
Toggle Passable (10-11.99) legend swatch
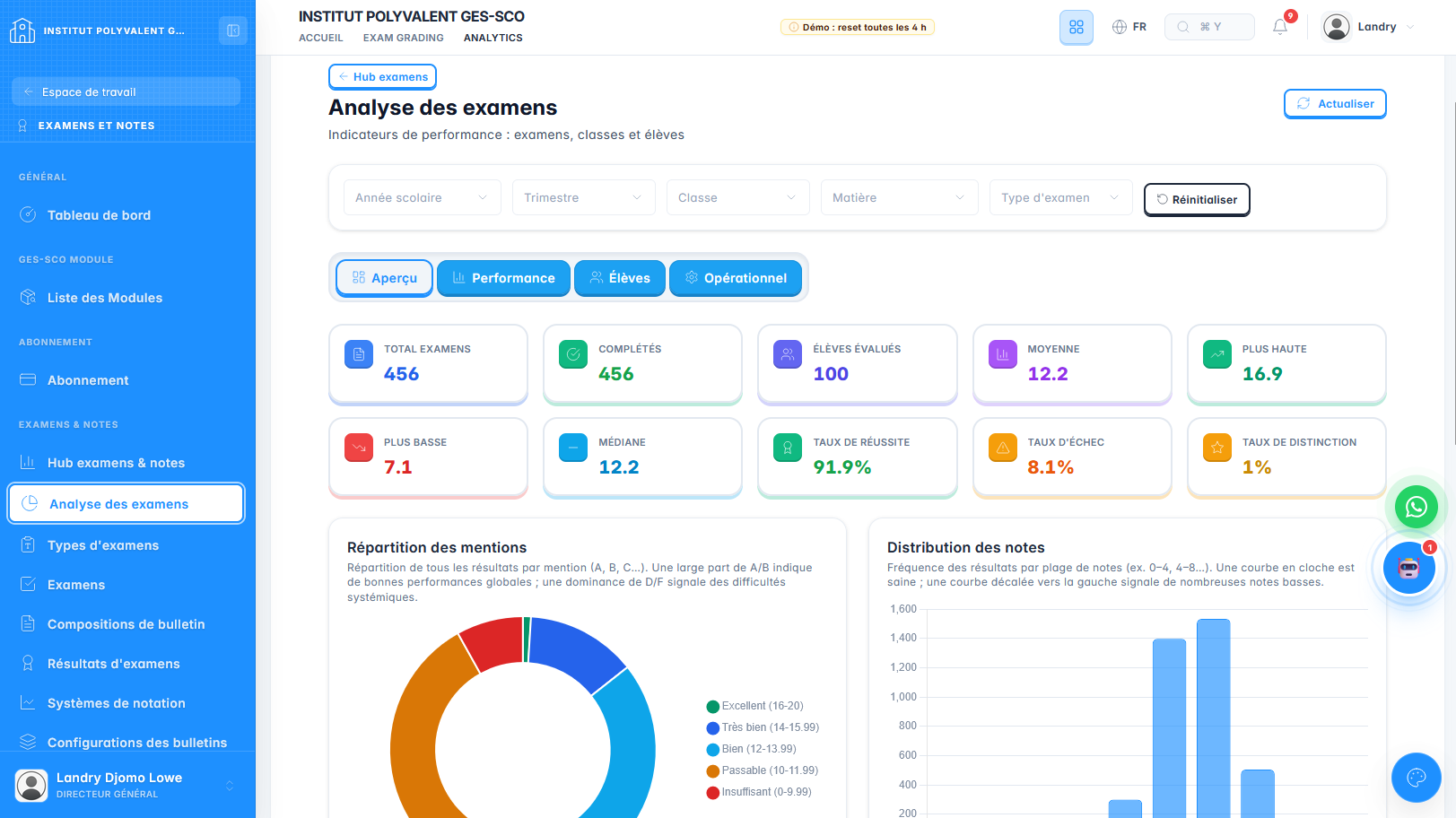(712, 771)
